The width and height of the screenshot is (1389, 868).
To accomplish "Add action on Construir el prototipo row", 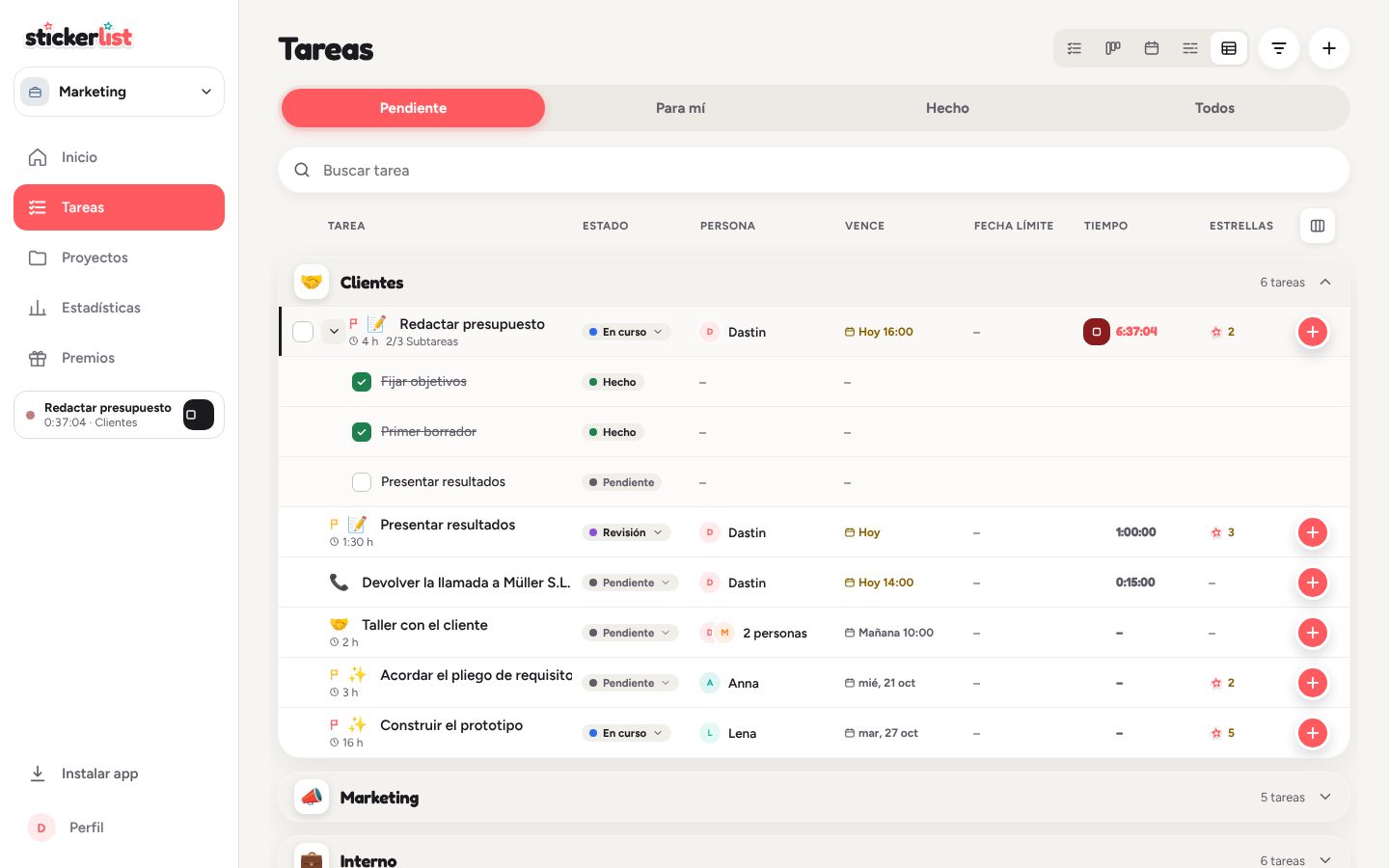I will (1313, 733).
